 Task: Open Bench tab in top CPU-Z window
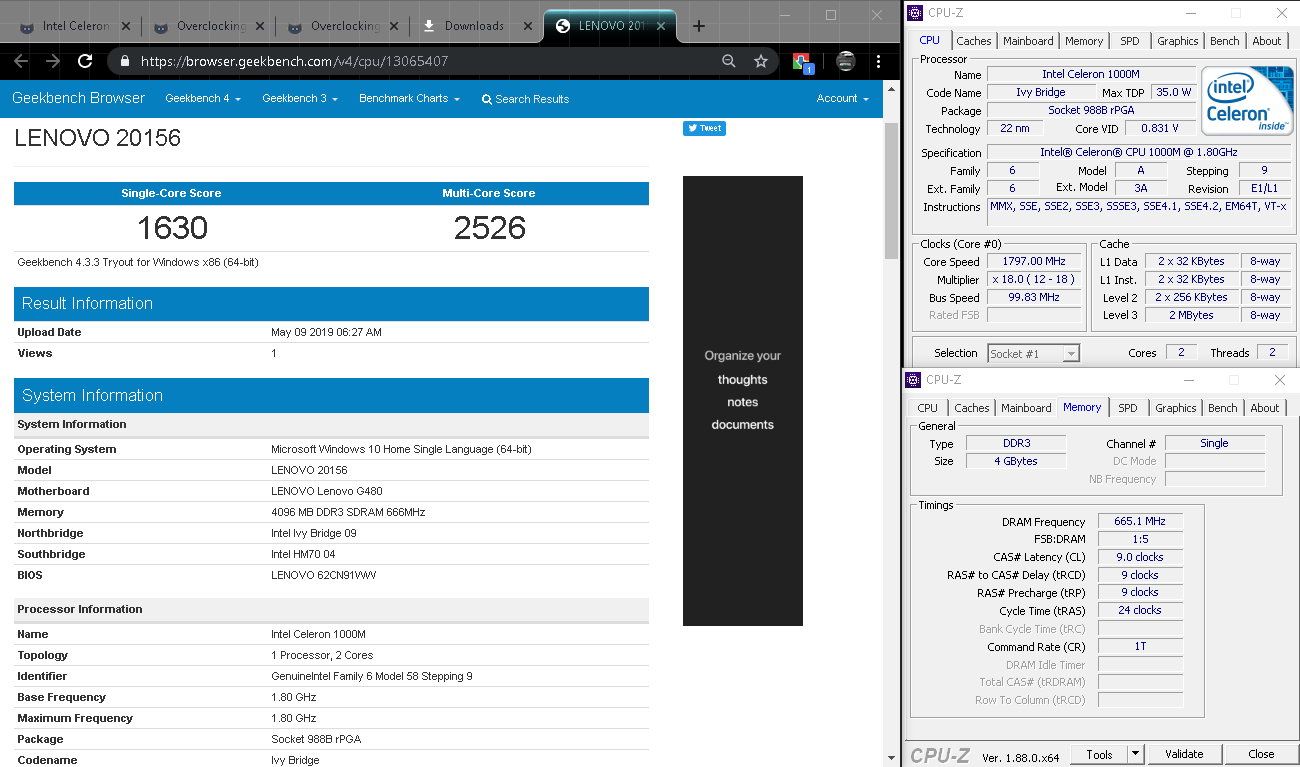point(1225,41)
